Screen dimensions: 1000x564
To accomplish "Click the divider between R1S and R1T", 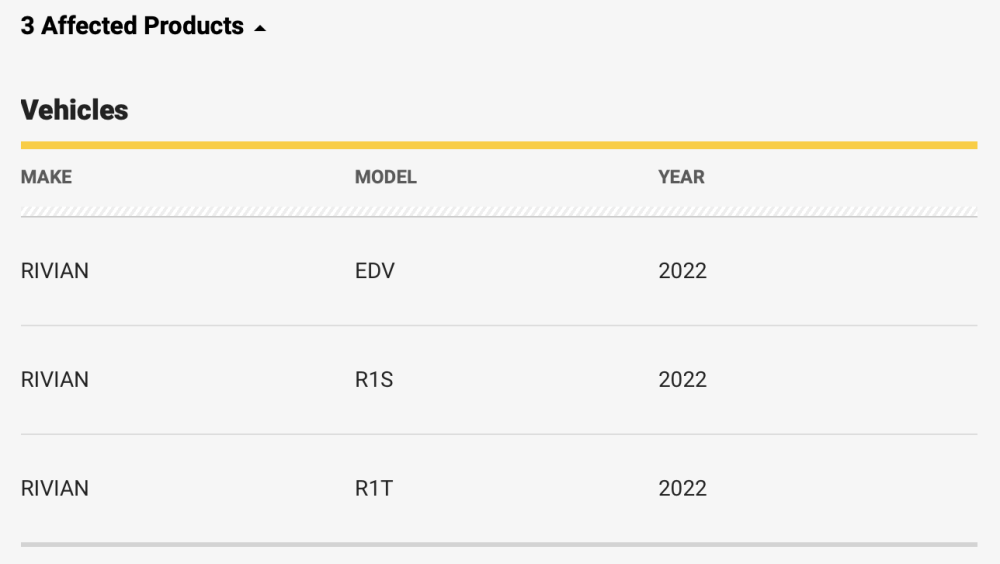I will tap(499, 434).
